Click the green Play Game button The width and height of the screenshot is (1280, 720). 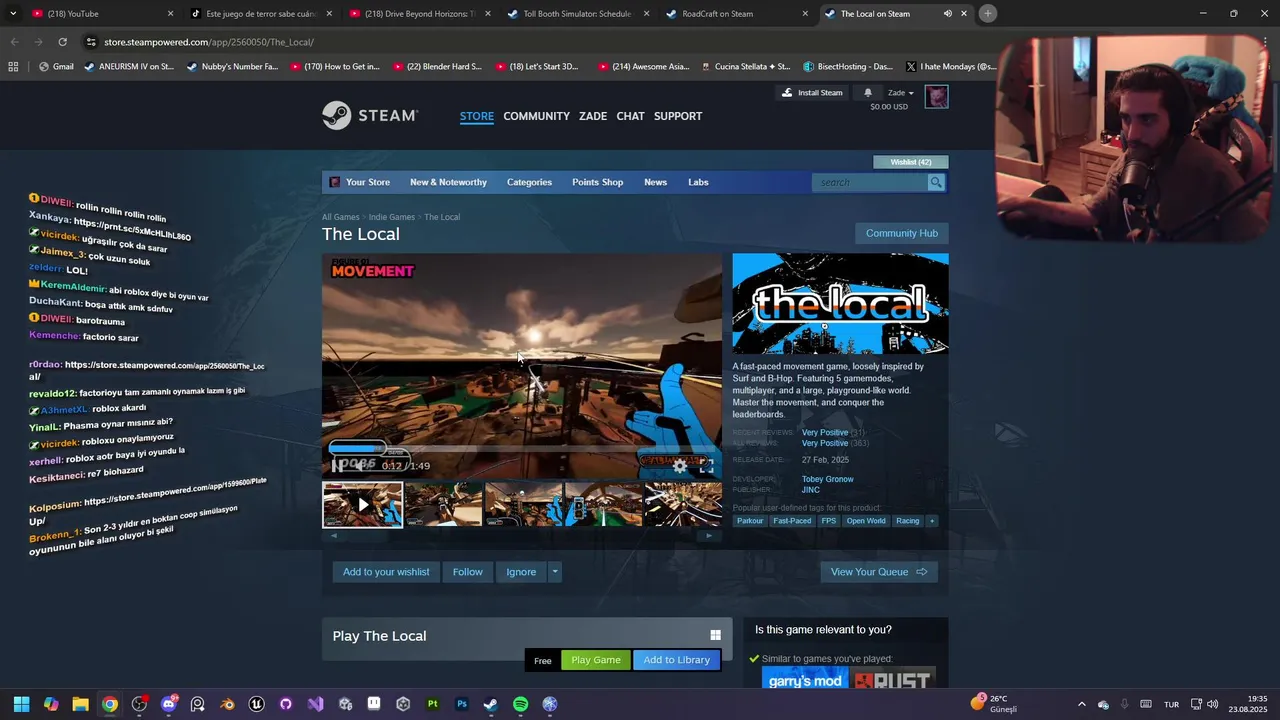point(596,660)
